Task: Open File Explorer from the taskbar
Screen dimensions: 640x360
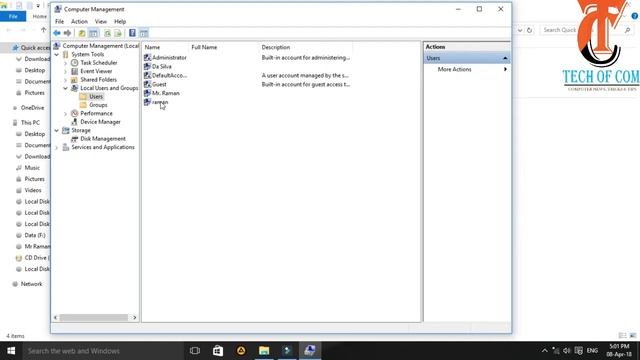Action: [264, 351]
